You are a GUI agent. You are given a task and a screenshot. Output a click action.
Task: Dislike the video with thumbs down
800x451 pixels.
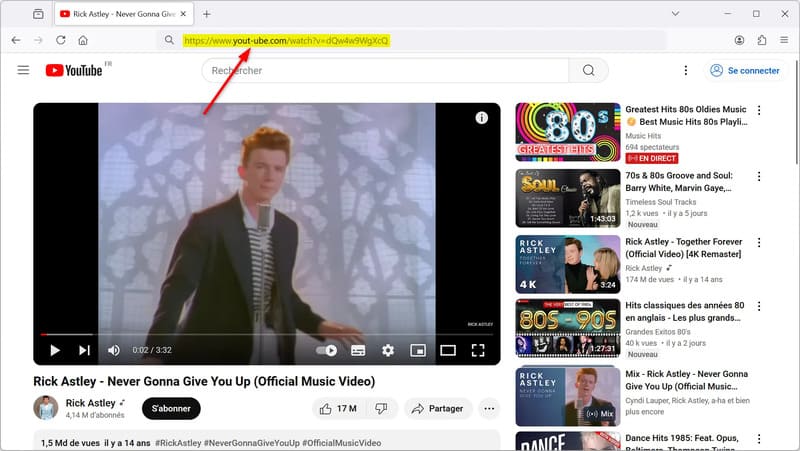pyautogui.click(x=382, y=409)
